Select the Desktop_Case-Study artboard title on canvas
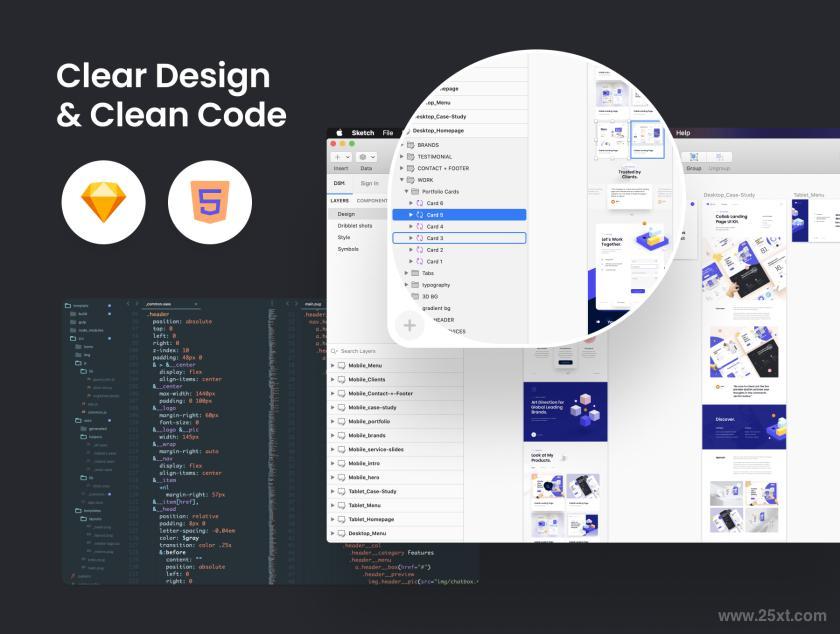840x634 pixels. point(729,195)
